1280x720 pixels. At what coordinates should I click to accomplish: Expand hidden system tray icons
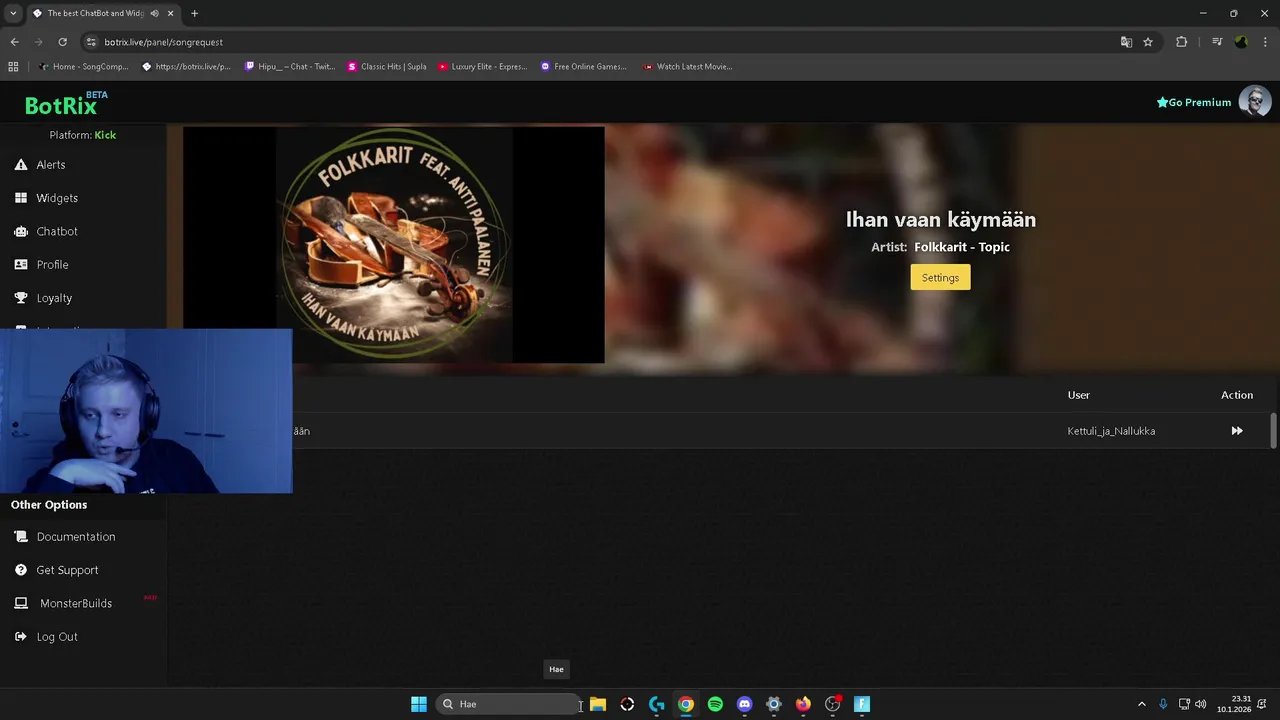click(1142, 704)
